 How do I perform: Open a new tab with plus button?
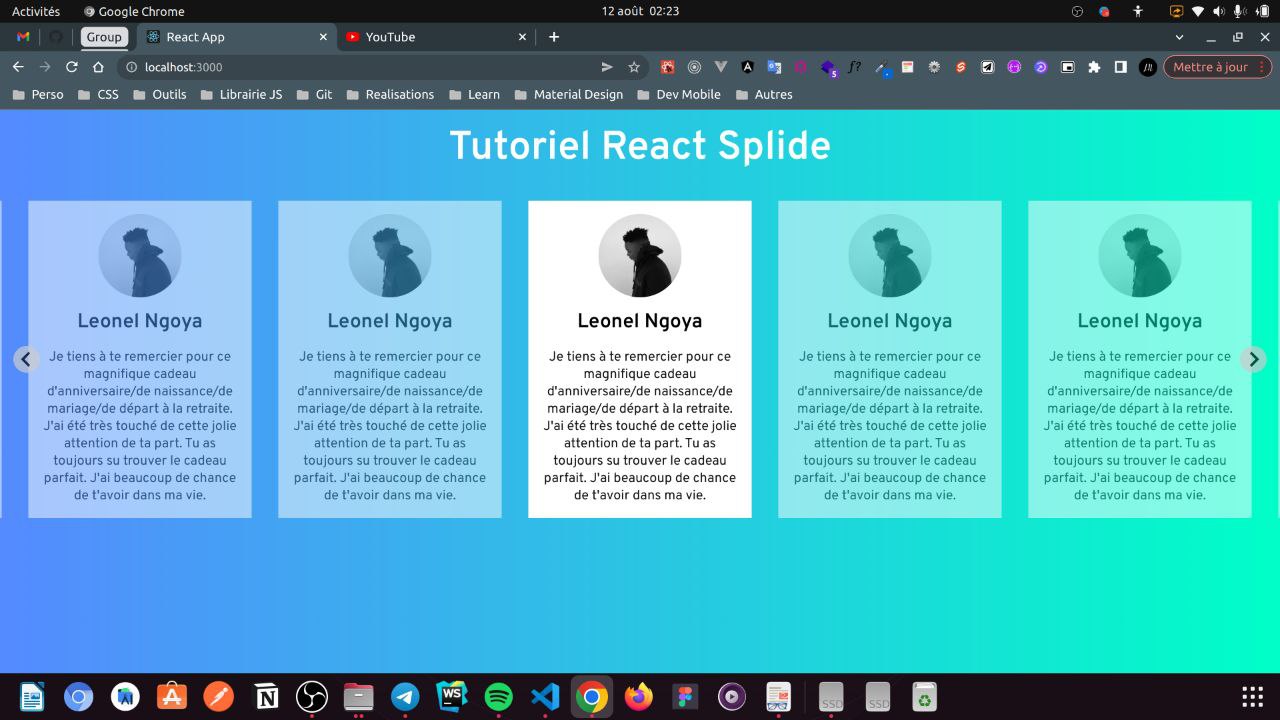tap(554, 37)
